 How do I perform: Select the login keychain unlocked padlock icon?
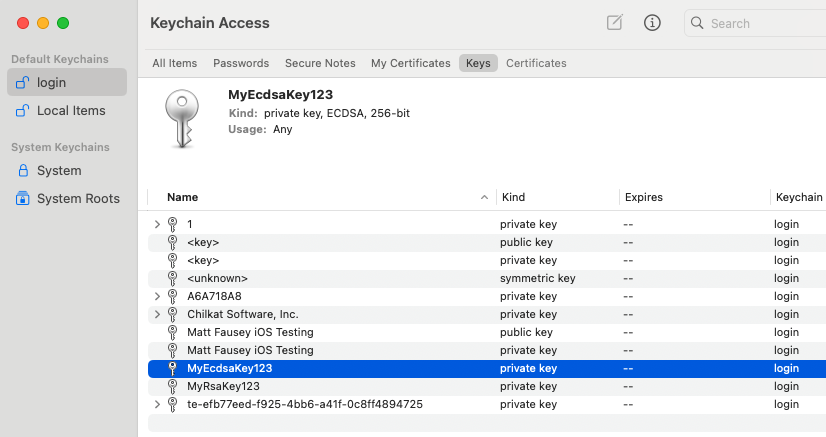pos(23,83)
